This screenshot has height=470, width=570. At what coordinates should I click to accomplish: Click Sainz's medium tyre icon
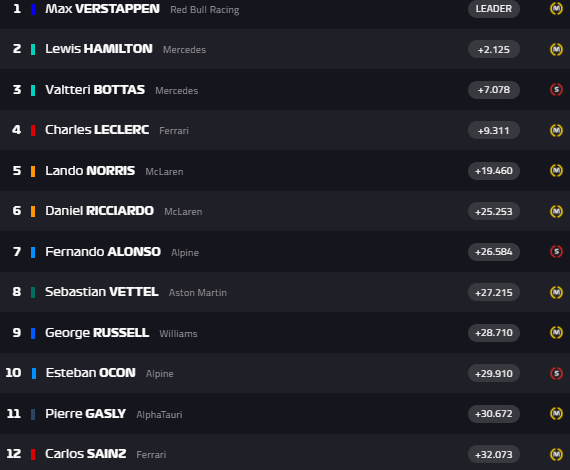coord(556,454)
